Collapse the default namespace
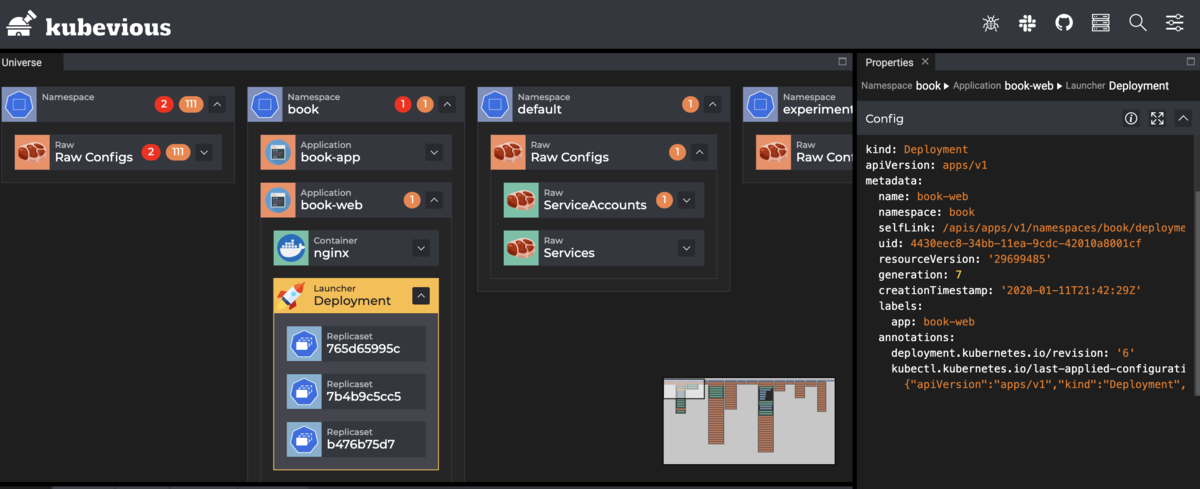Screen dimensions: 1200x489 pyautogui.click(x=712, y=104)
